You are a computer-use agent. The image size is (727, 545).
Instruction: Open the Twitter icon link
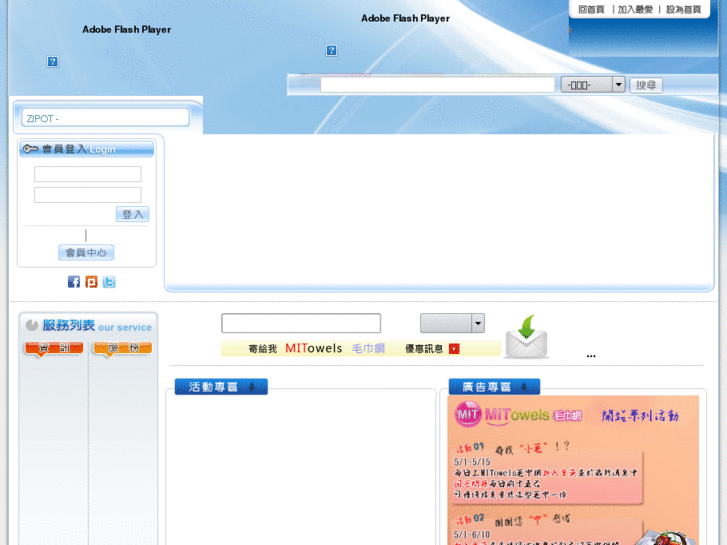point(109,282)
